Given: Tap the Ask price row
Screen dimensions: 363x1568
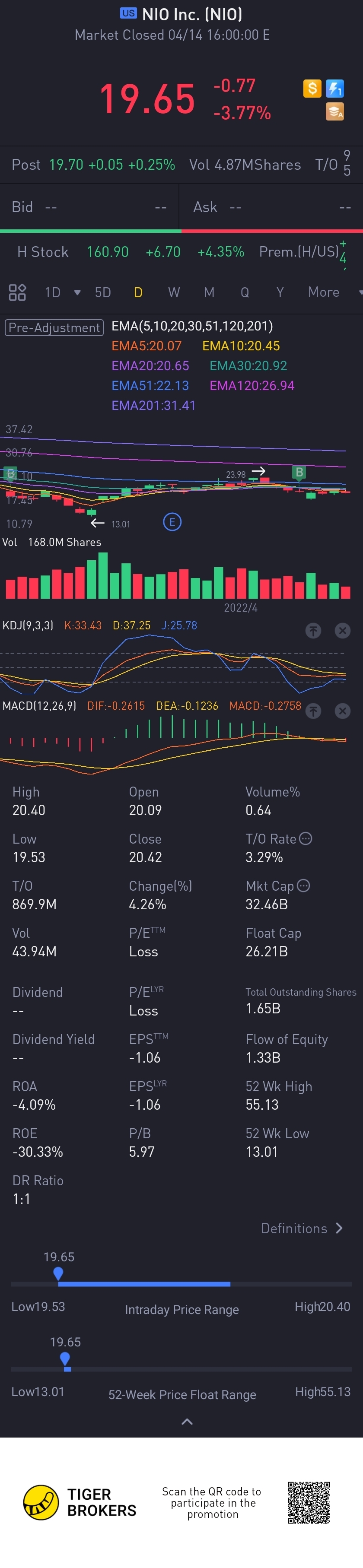Looking at the screenshot, I should point(272,207).
